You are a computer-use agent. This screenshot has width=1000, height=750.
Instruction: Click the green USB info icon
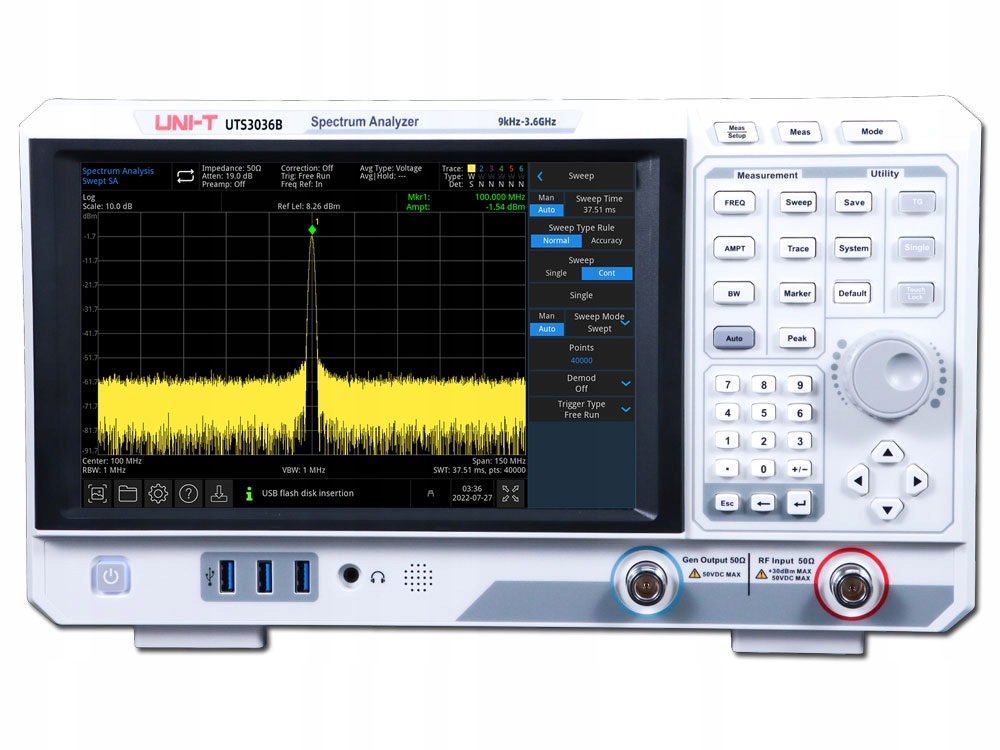coord(249,494)
